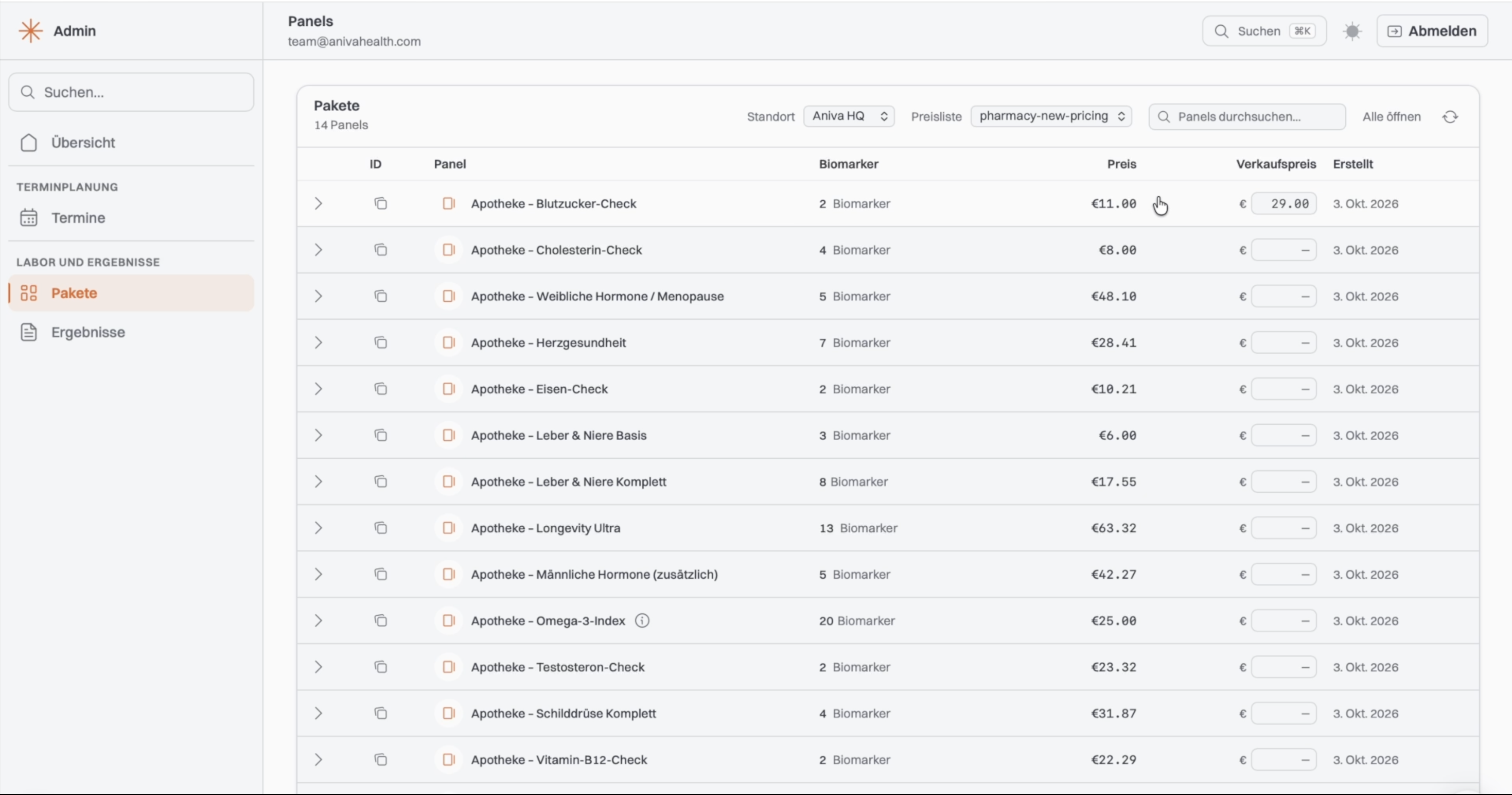Click the Pakete grid icon in sidebar
1512x795 pixels.
(x=29, y=293)
